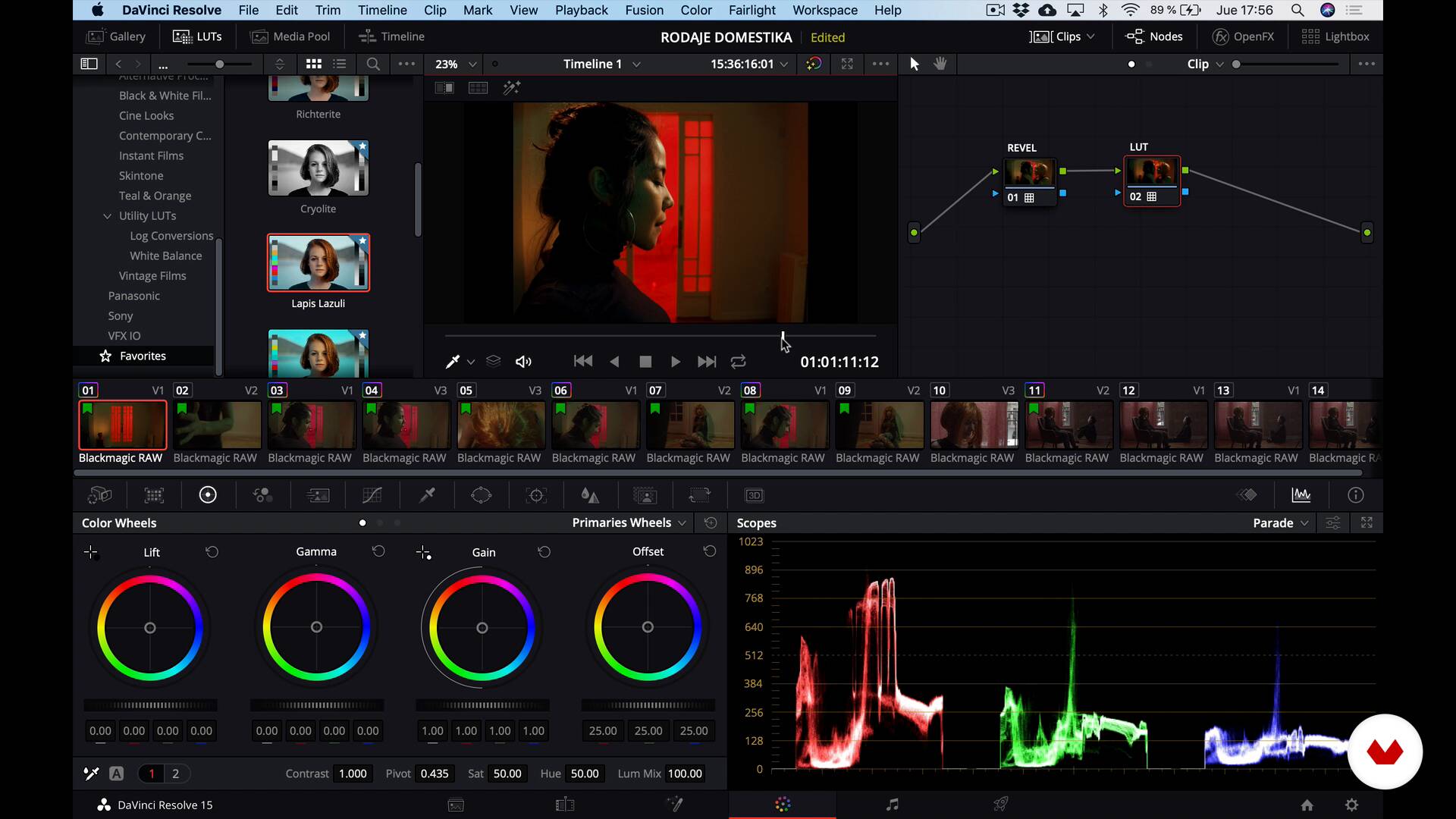Open the Camera Raw palette
The width and height of the screenshot is (1456, 819).
point(100,495)
